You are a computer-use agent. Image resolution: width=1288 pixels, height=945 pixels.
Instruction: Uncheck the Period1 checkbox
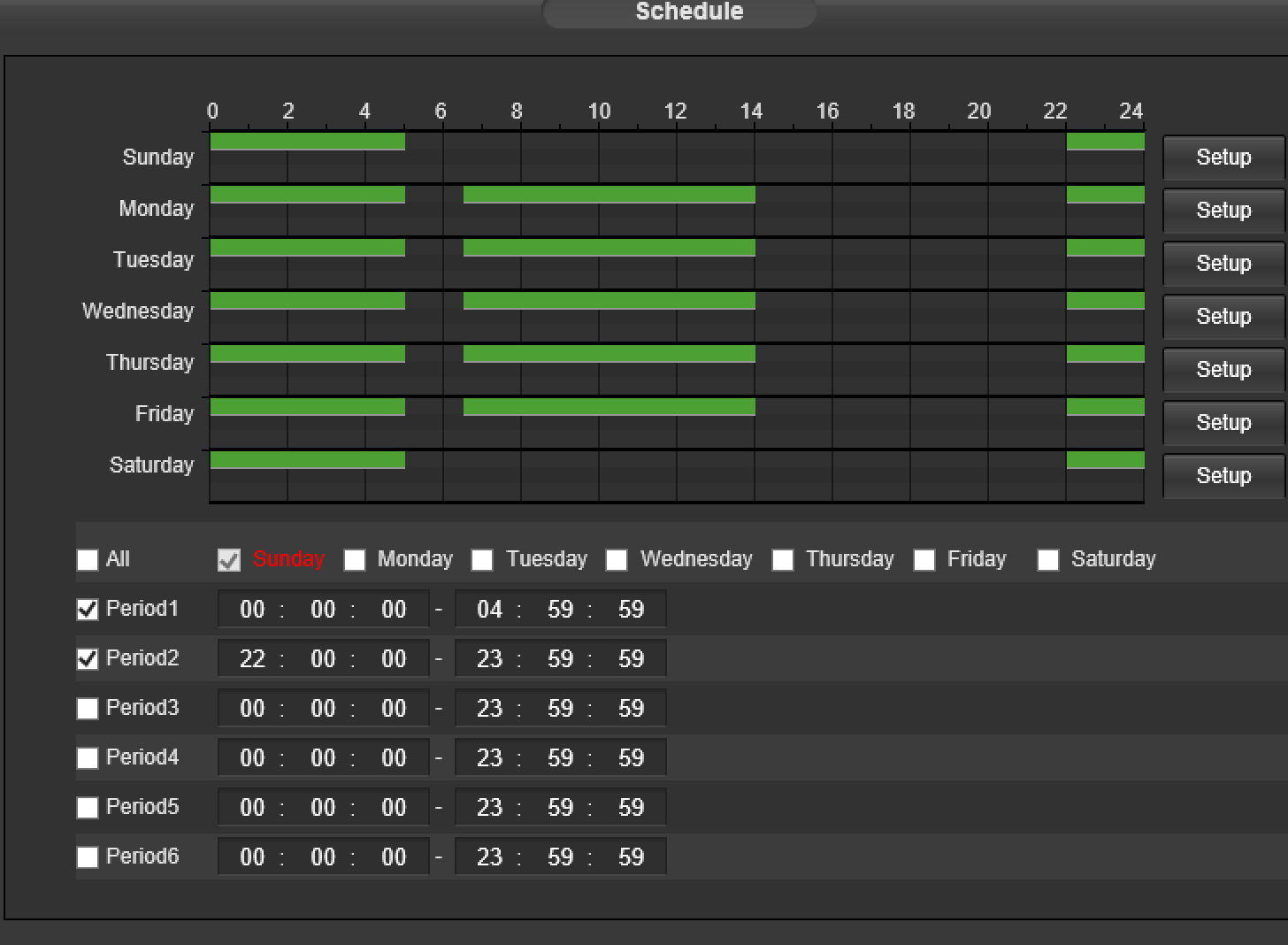coord(88,610)
